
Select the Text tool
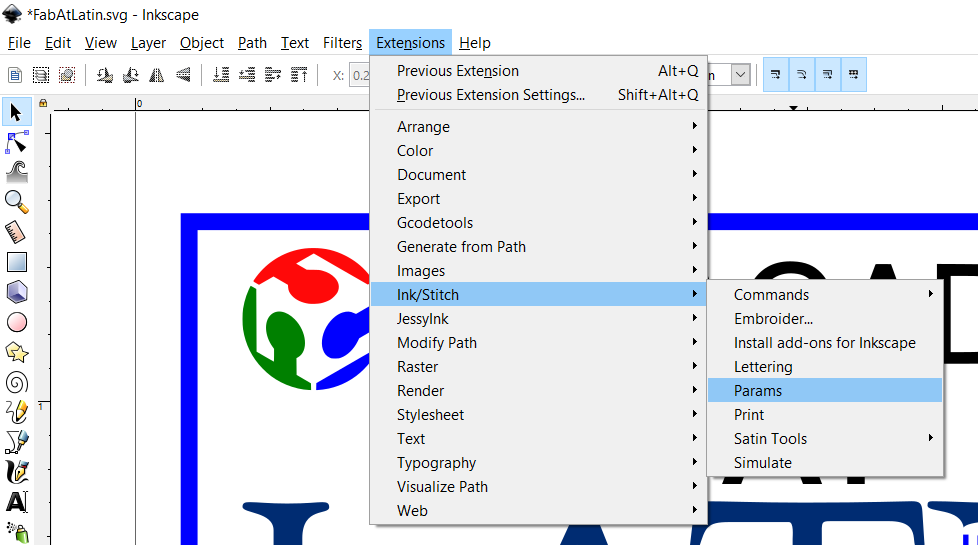point(16,502)
